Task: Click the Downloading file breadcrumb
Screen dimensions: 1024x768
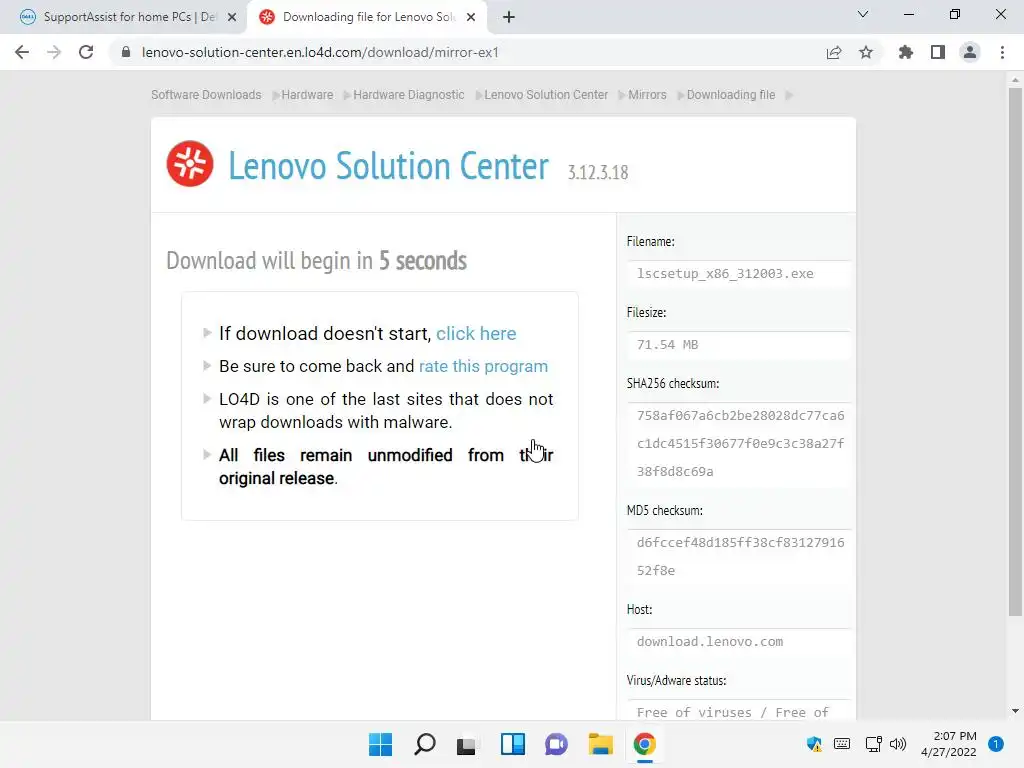Action: (731, 95)
